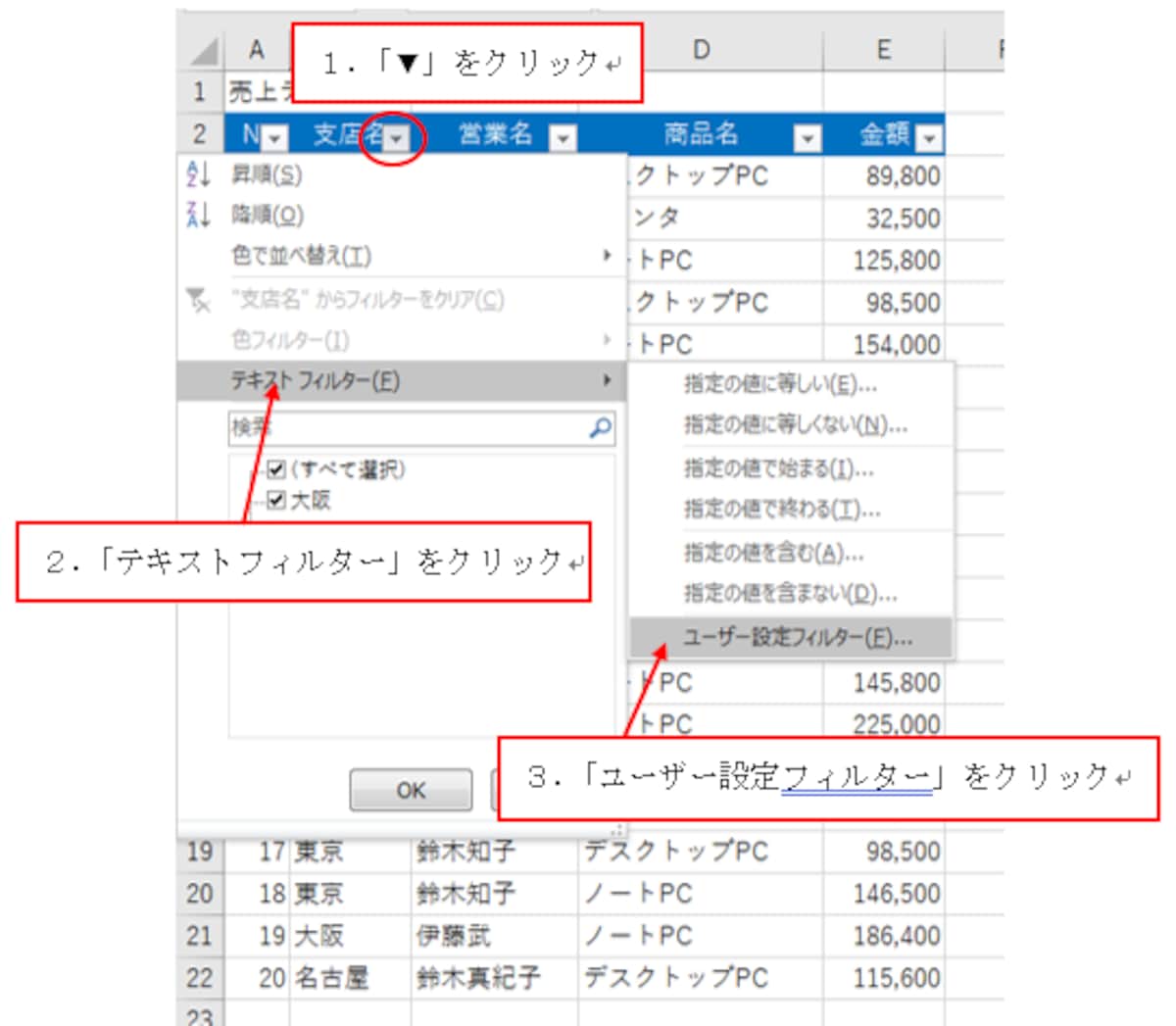Choose 指定の値に等しい(E)...

click(791, 384)
